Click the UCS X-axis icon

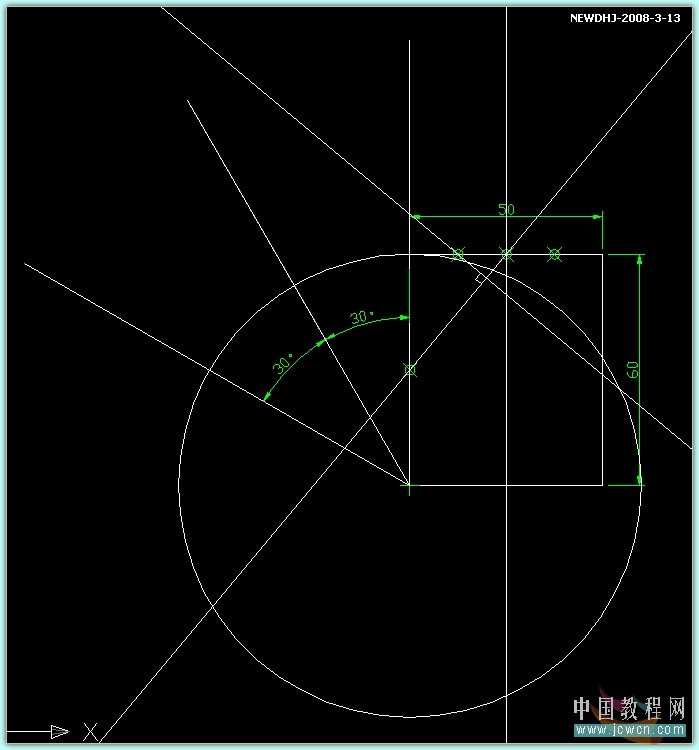pyautogui.click(x=90, y=731)
